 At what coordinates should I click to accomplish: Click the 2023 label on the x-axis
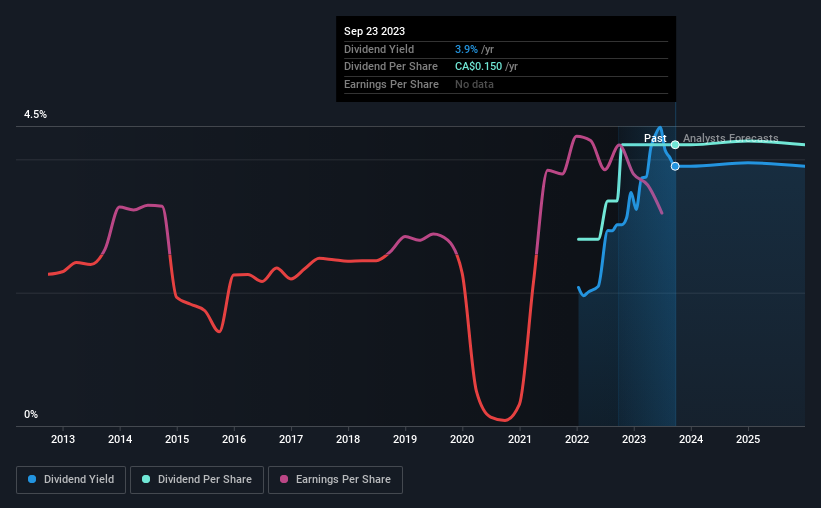point(634,439)
